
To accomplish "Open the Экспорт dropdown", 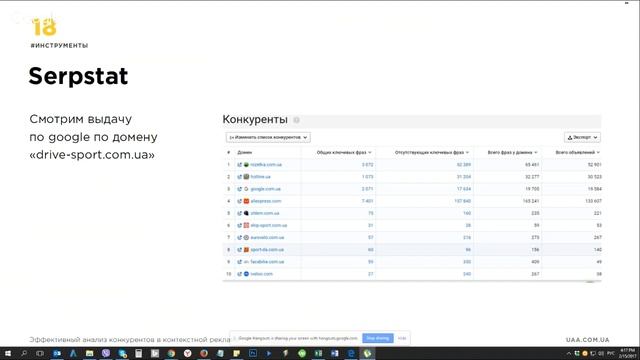I will point(582,138).
